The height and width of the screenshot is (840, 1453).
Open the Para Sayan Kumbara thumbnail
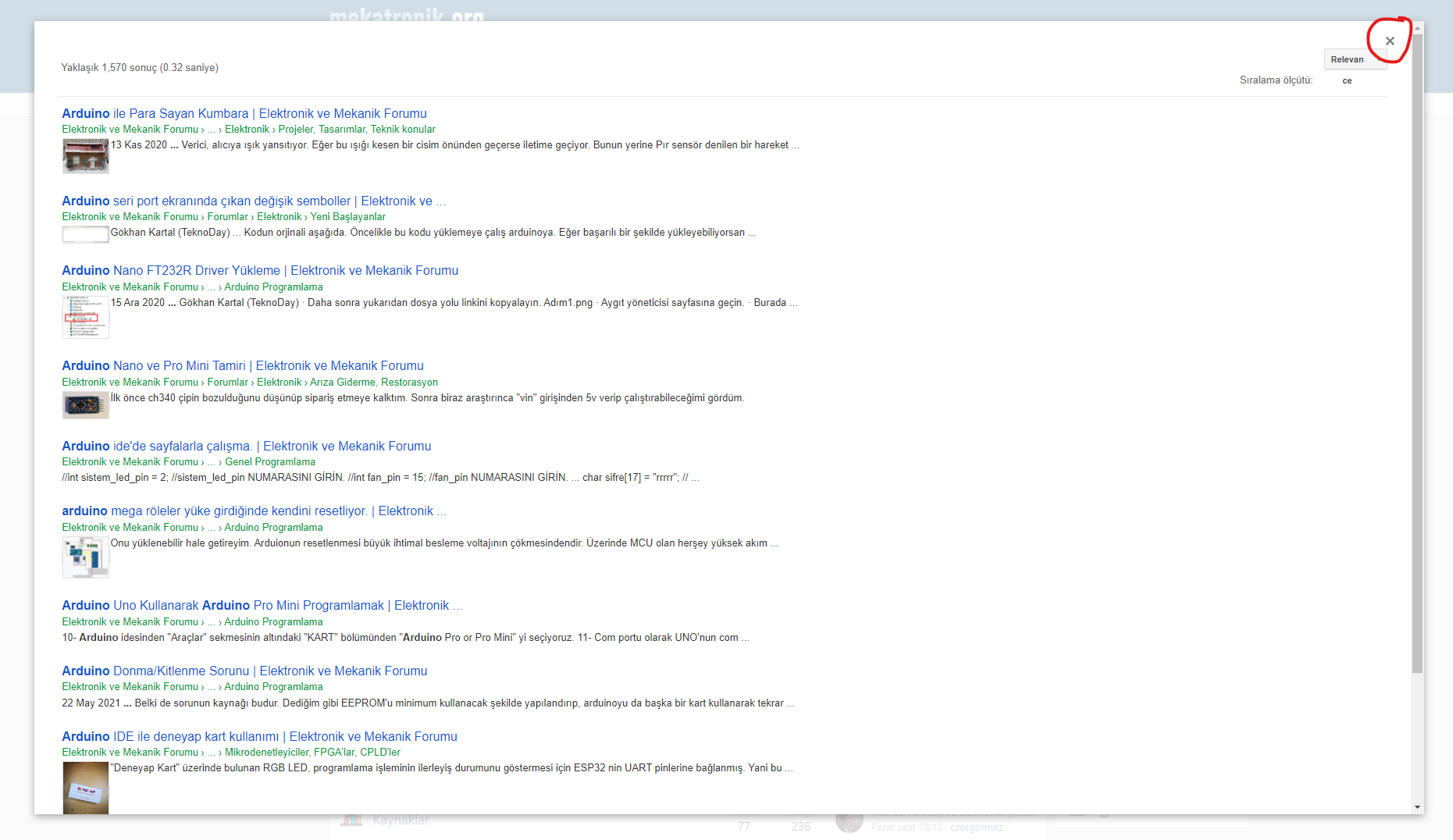[85, 156]
